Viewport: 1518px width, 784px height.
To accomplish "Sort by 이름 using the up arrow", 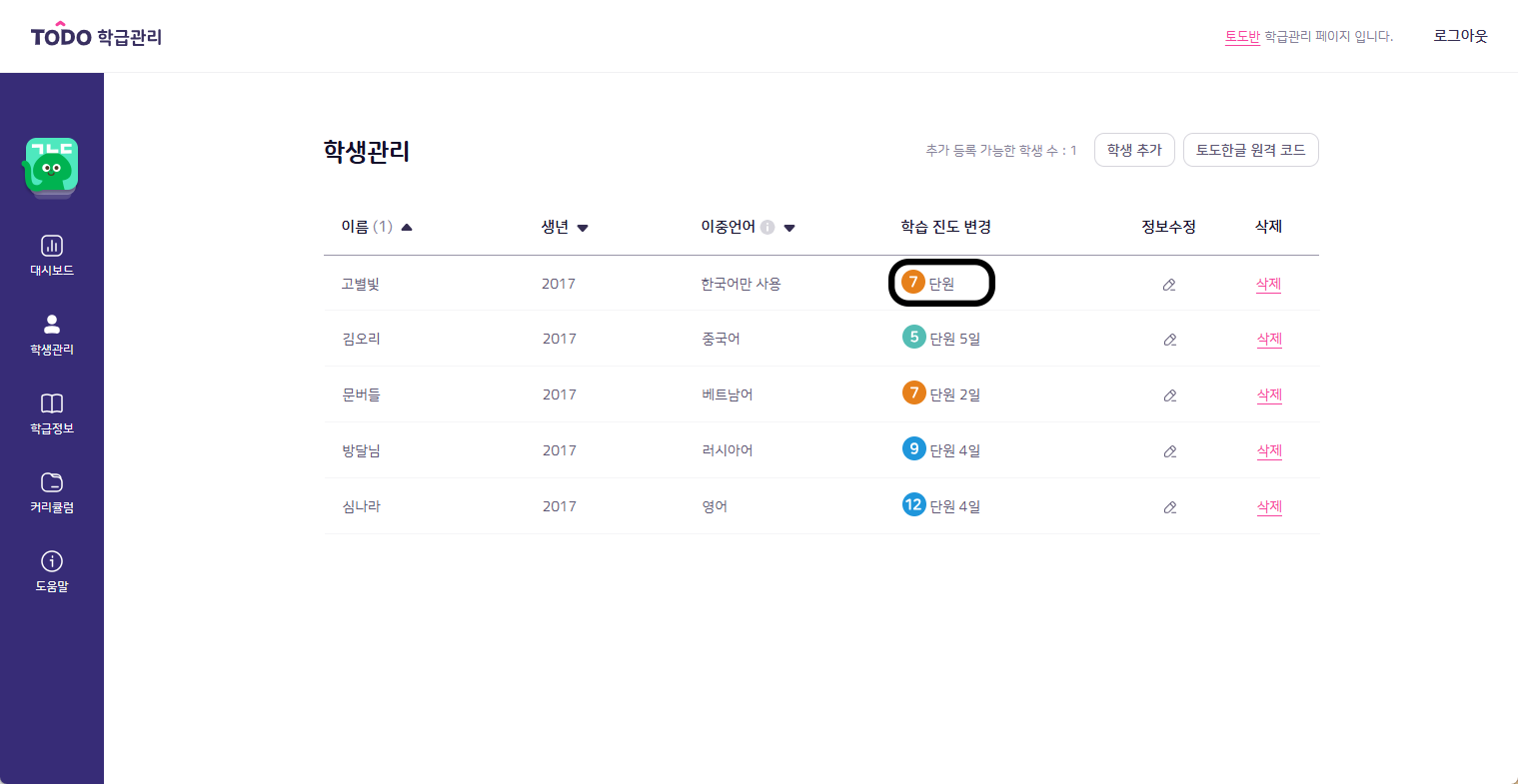I will (407, 228).
